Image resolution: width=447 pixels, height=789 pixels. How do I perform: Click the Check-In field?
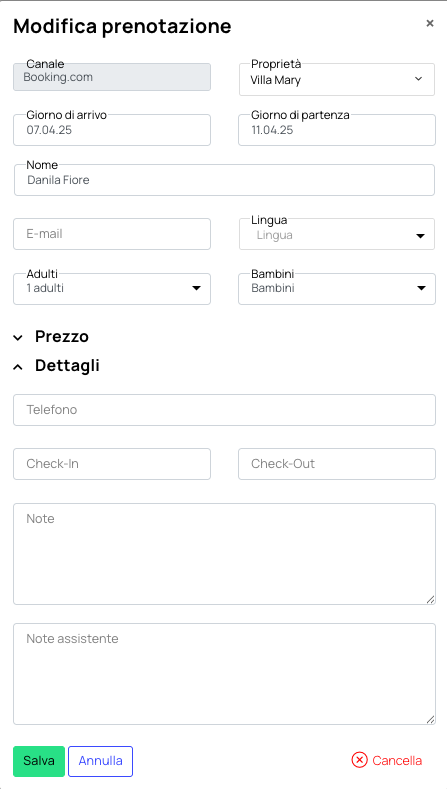coord(112,464)
